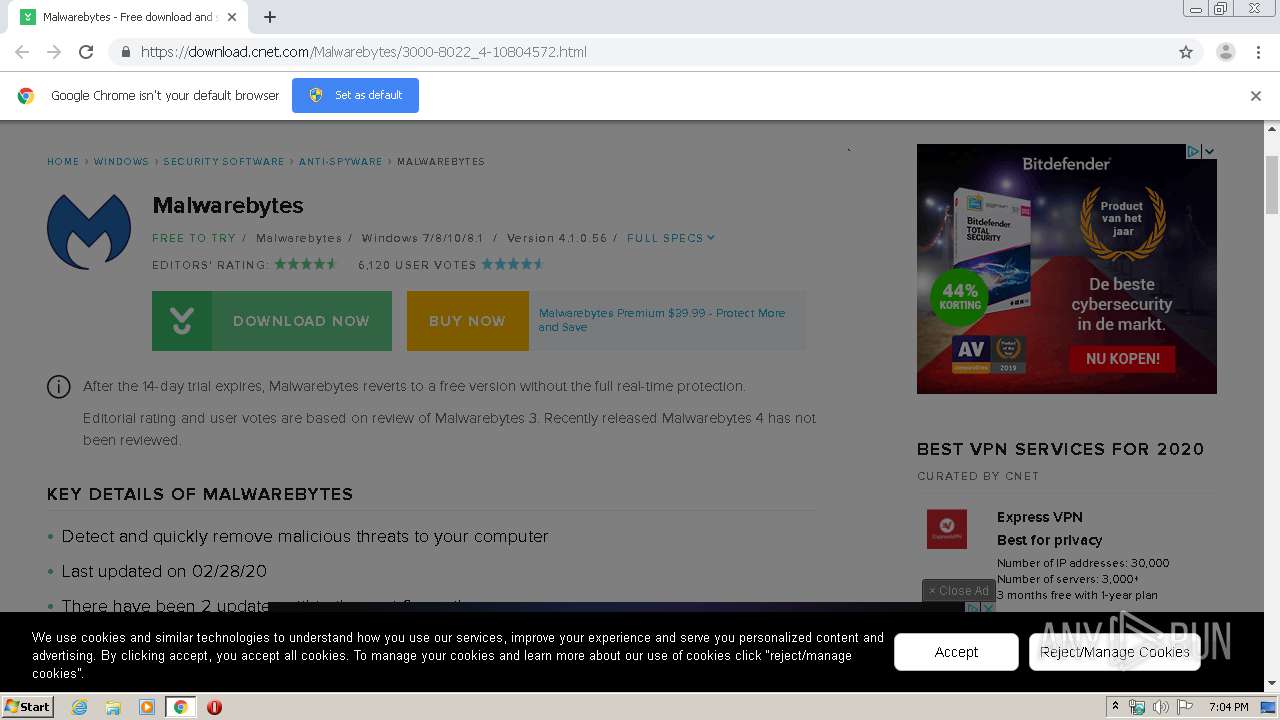Click the Malwarebytes logo icon
This screenshot has width=1280, height=720.
(89, 231)
